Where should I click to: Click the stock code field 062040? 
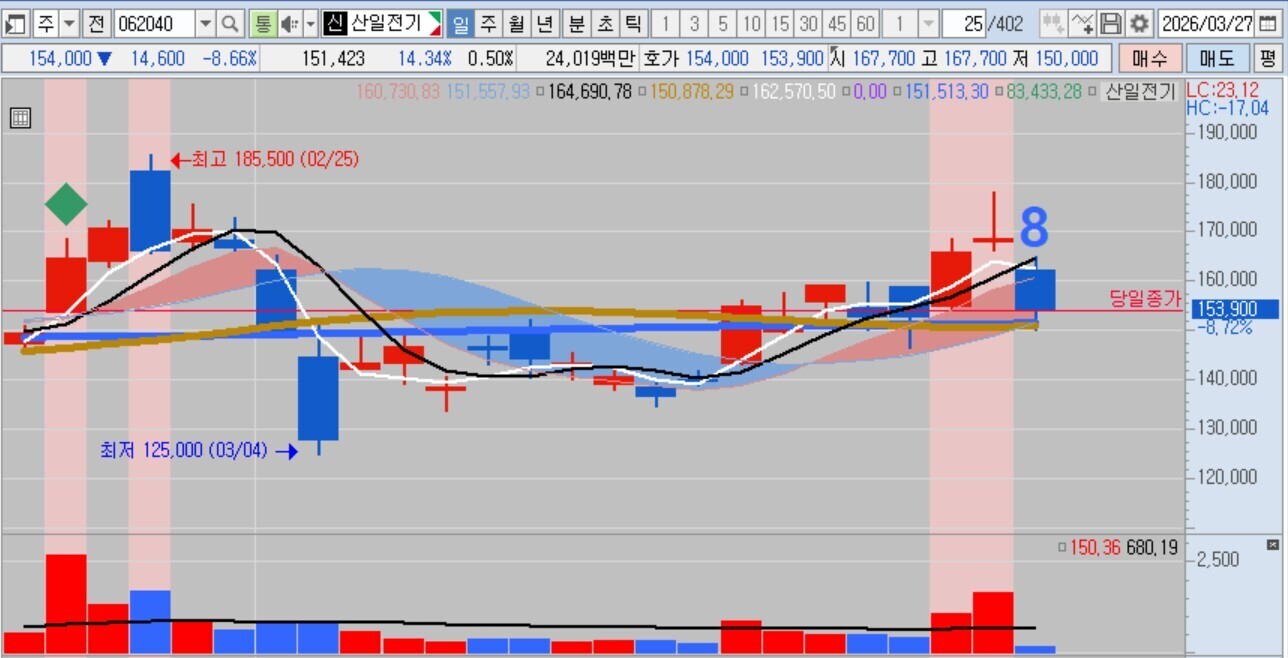(x=154, y=23)
